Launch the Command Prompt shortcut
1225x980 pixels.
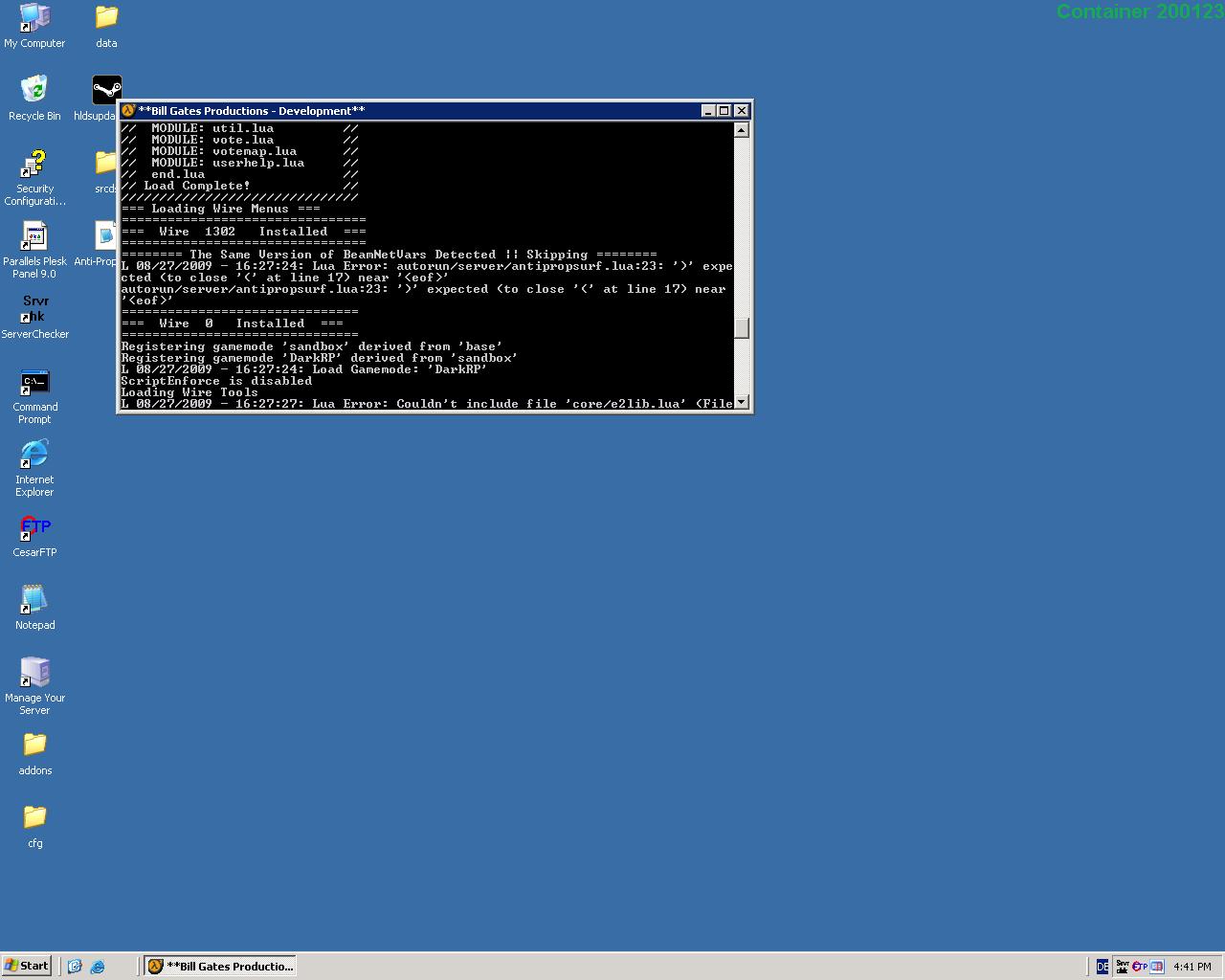click(34, 383)
